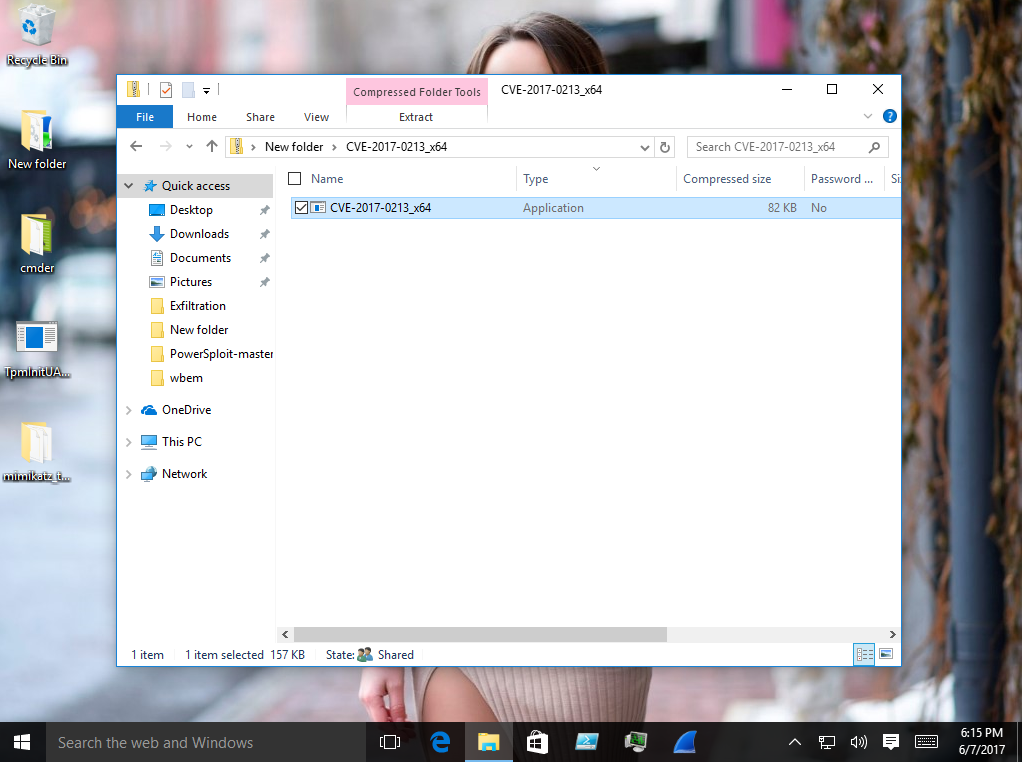
Task: Open the taskbar clock showing 6:15 PM
Action: 981,741
